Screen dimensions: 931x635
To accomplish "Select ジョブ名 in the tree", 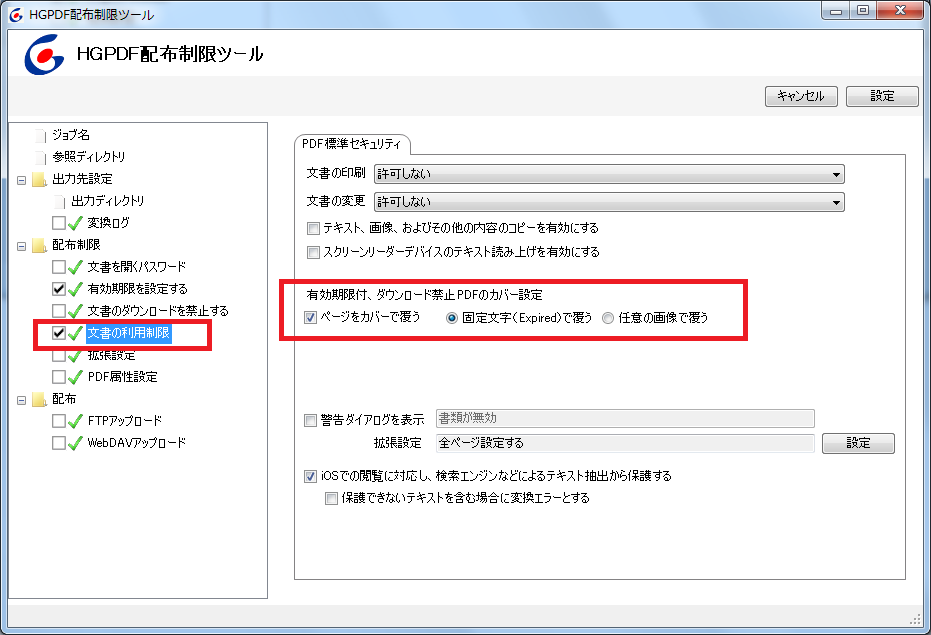I will tap(71, 135).
